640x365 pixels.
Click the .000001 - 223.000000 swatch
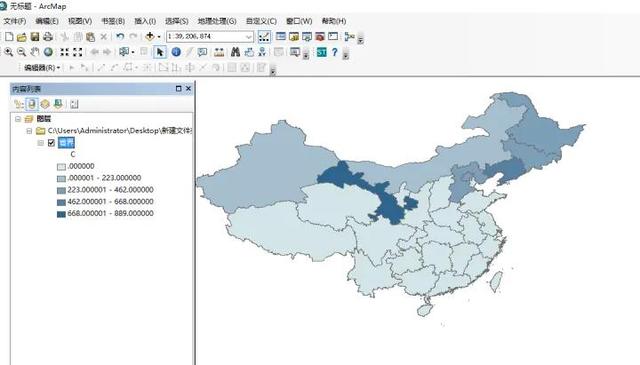coord(61,178)
